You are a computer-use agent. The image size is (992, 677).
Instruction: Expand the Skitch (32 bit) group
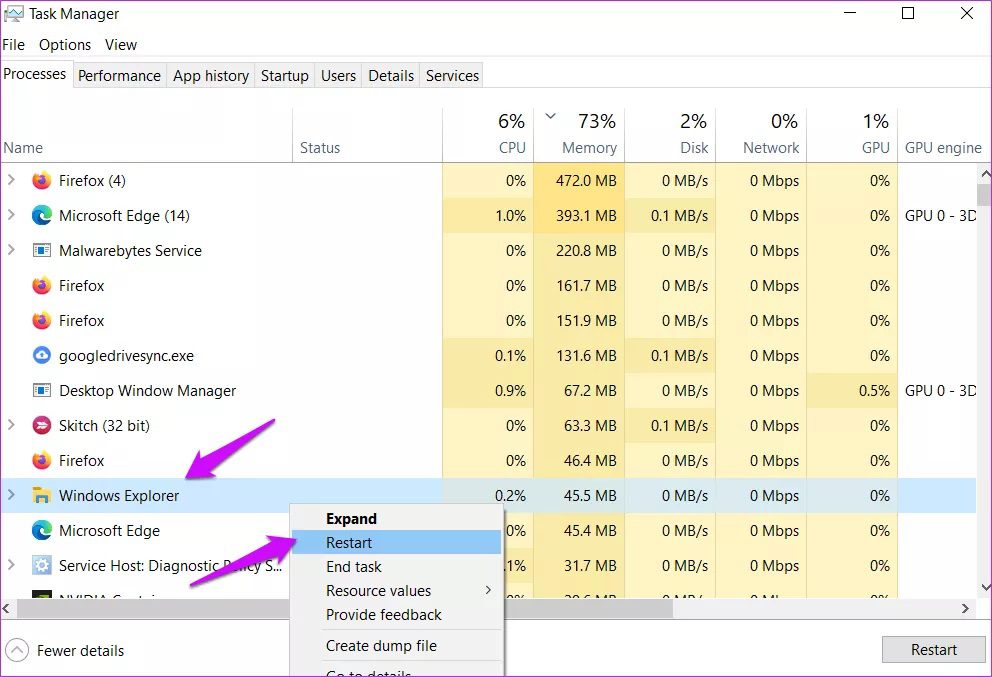point(11,425)
